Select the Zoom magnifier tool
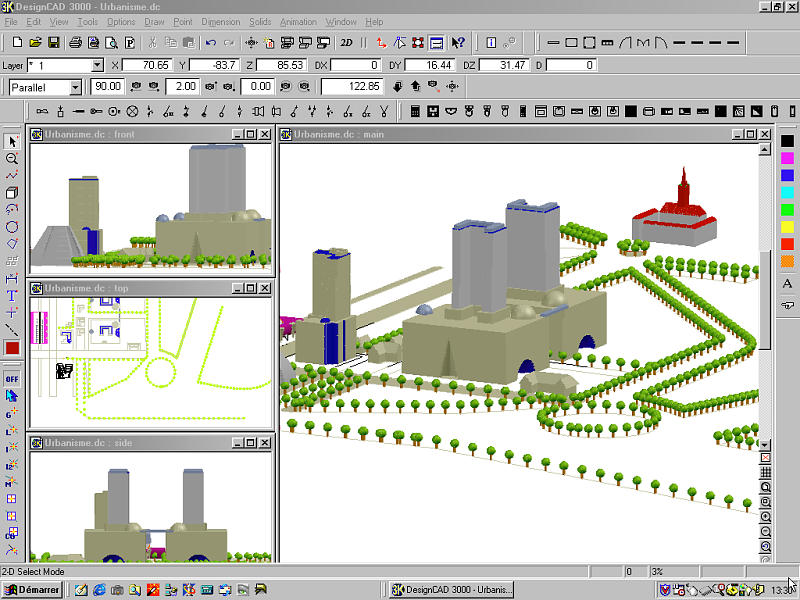 [12, 159]
